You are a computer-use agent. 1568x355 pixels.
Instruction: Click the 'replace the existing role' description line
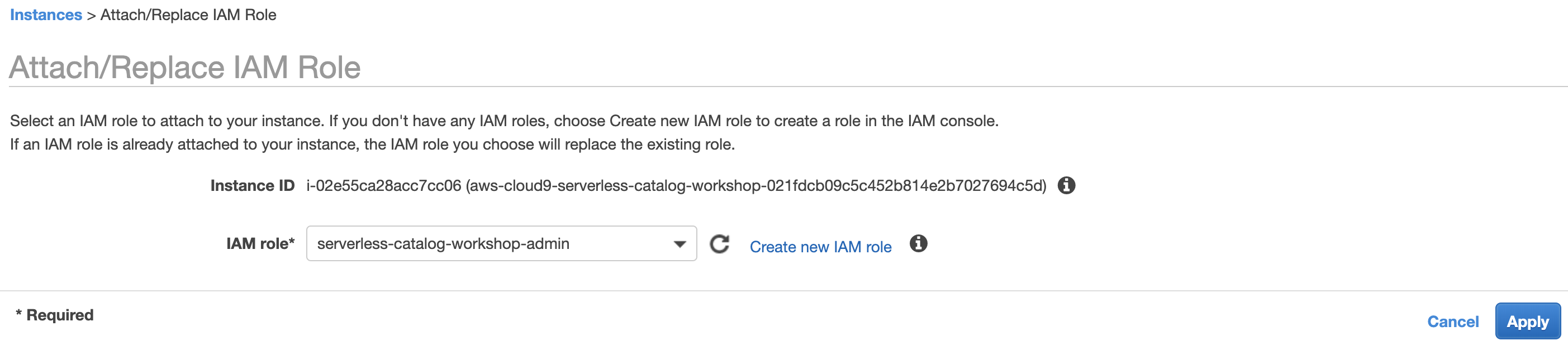coord(372,145)
